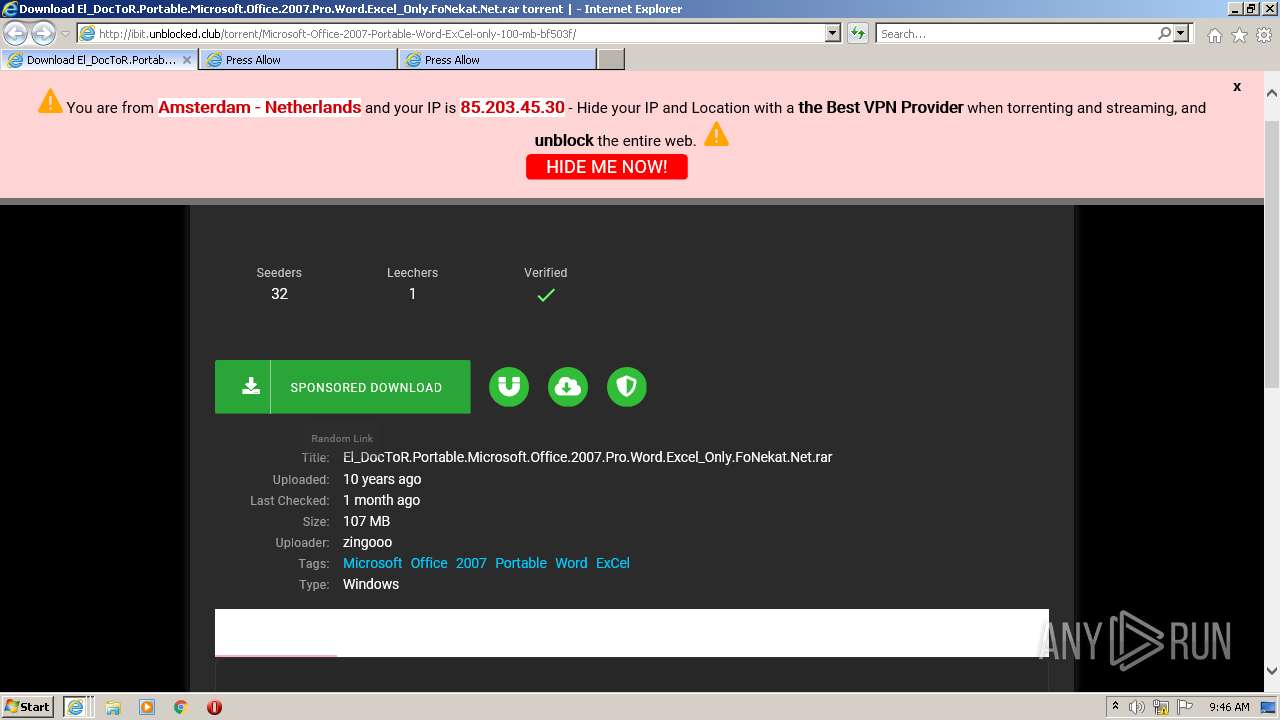Click the refresh page icon

point(858,33)
